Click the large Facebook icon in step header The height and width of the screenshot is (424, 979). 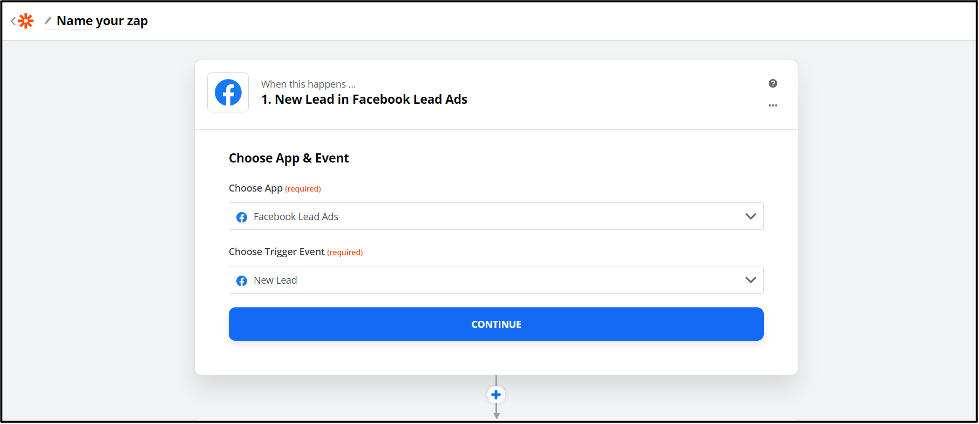(228, 92)
